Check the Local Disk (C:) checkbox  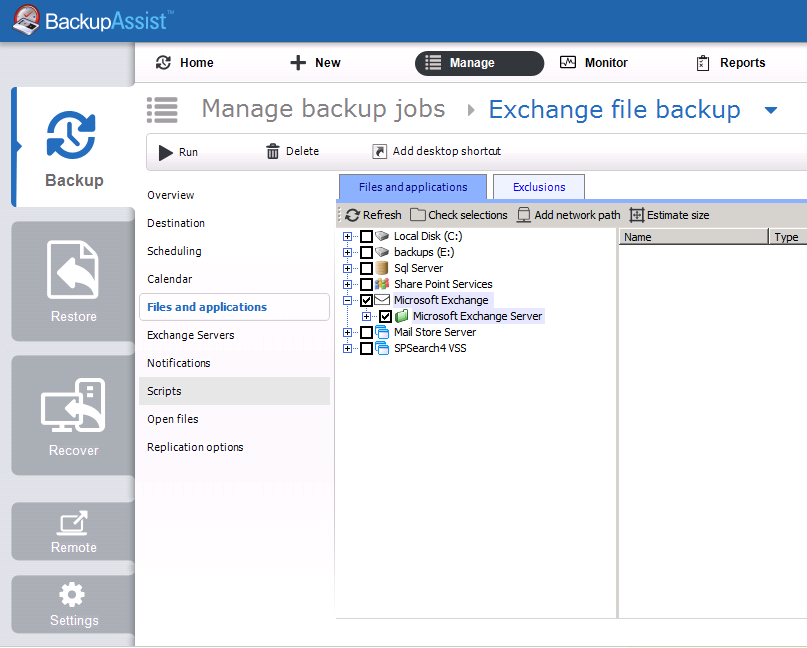[x=366, y=236]
